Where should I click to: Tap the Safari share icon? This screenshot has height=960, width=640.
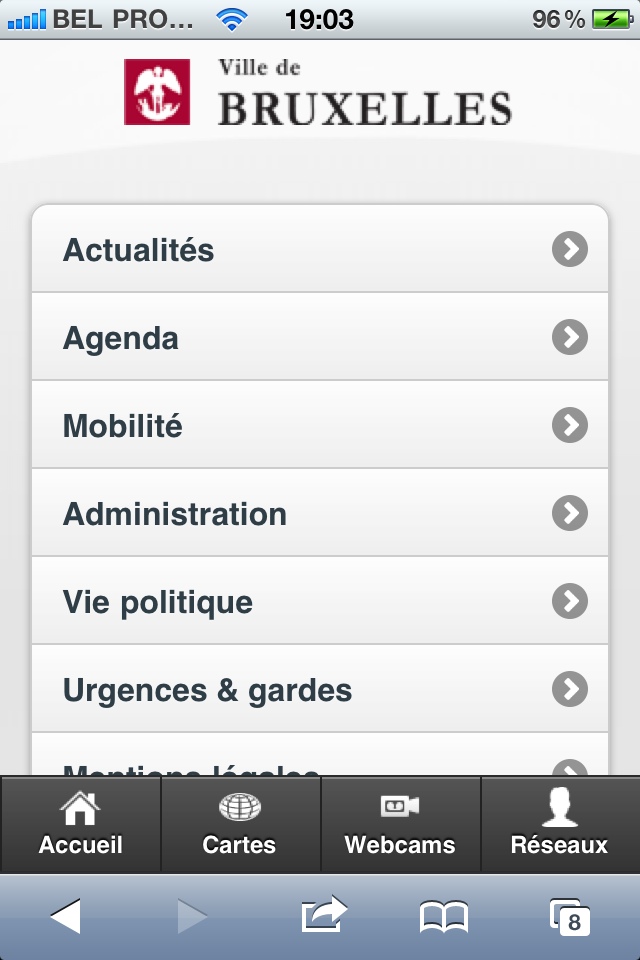point(324,914)
